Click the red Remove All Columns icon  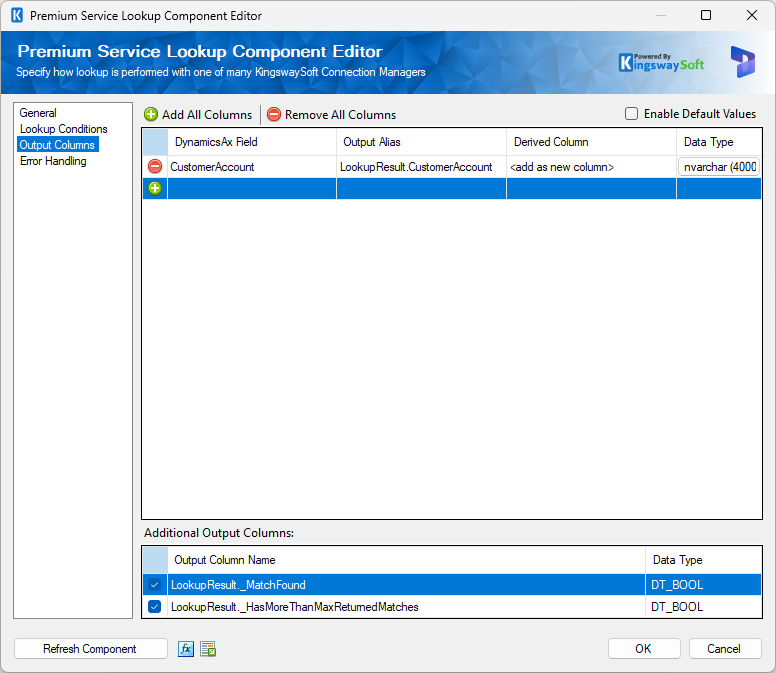pos(274,115)
